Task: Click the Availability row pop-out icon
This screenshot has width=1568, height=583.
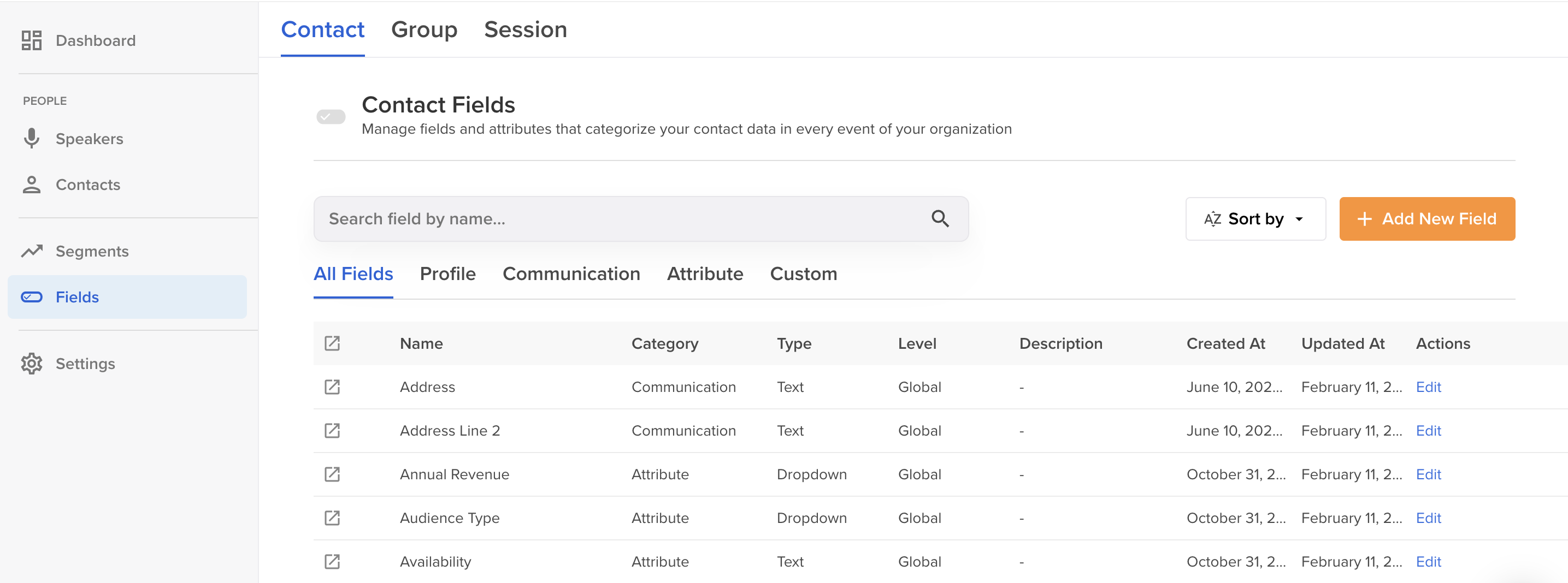Action: (332, 562)
